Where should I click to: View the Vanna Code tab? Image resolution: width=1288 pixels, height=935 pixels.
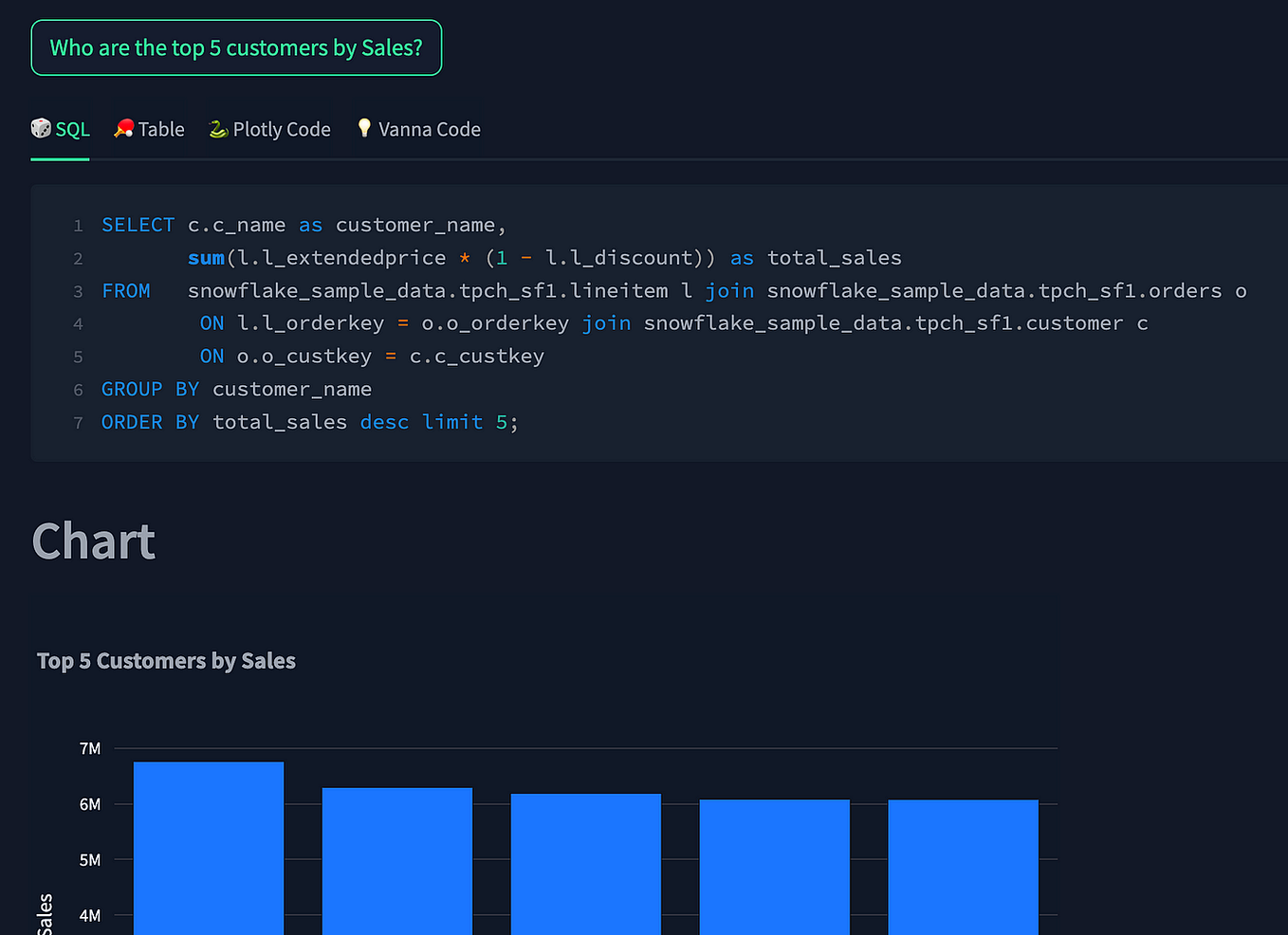[429, 129]
